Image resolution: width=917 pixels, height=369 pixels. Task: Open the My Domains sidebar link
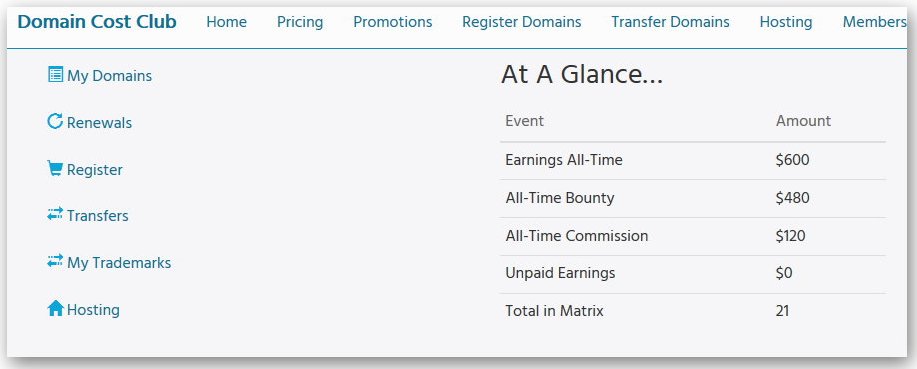(109, 76)
